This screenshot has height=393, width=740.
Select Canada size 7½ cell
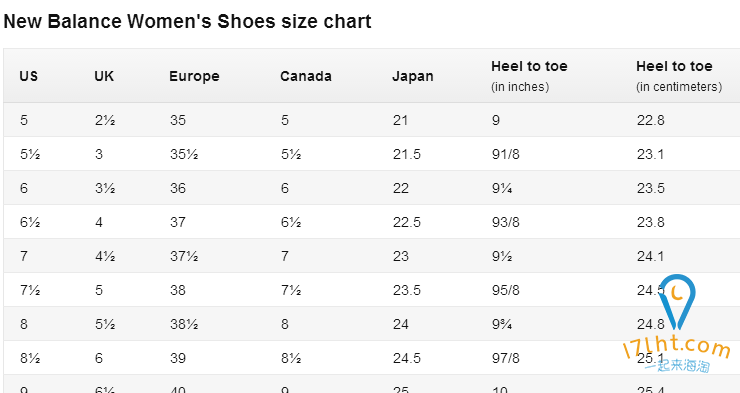point(291,290)
